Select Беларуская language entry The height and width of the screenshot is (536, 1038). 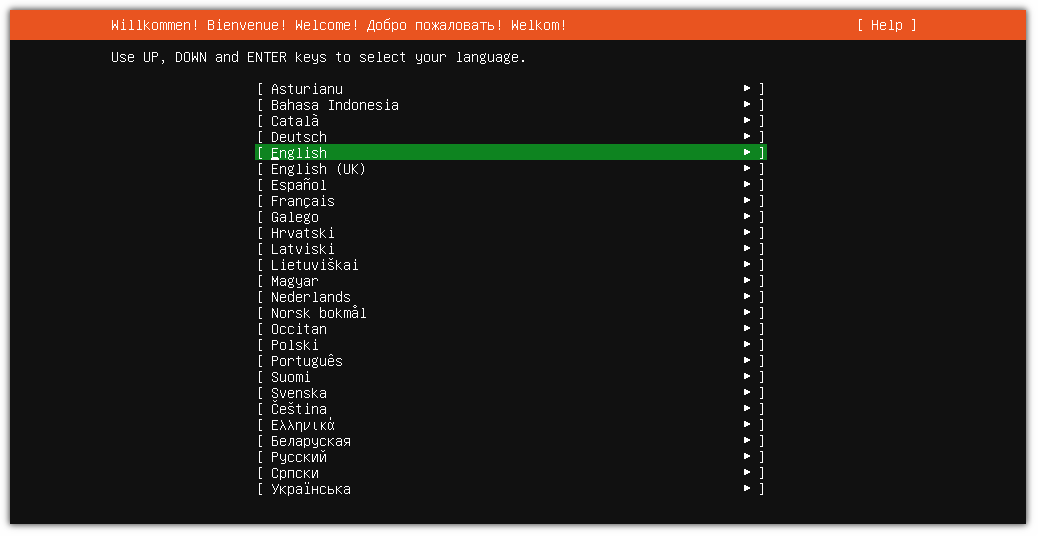(510, 441)
